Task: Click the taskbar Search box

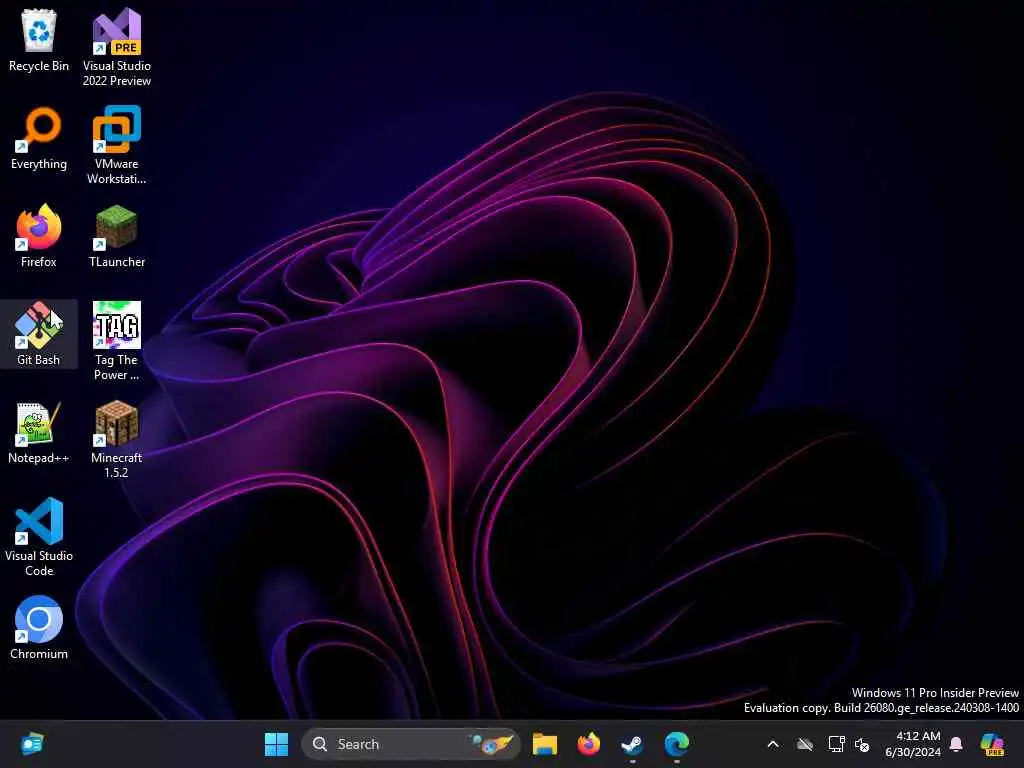Action: pos(411,744)
